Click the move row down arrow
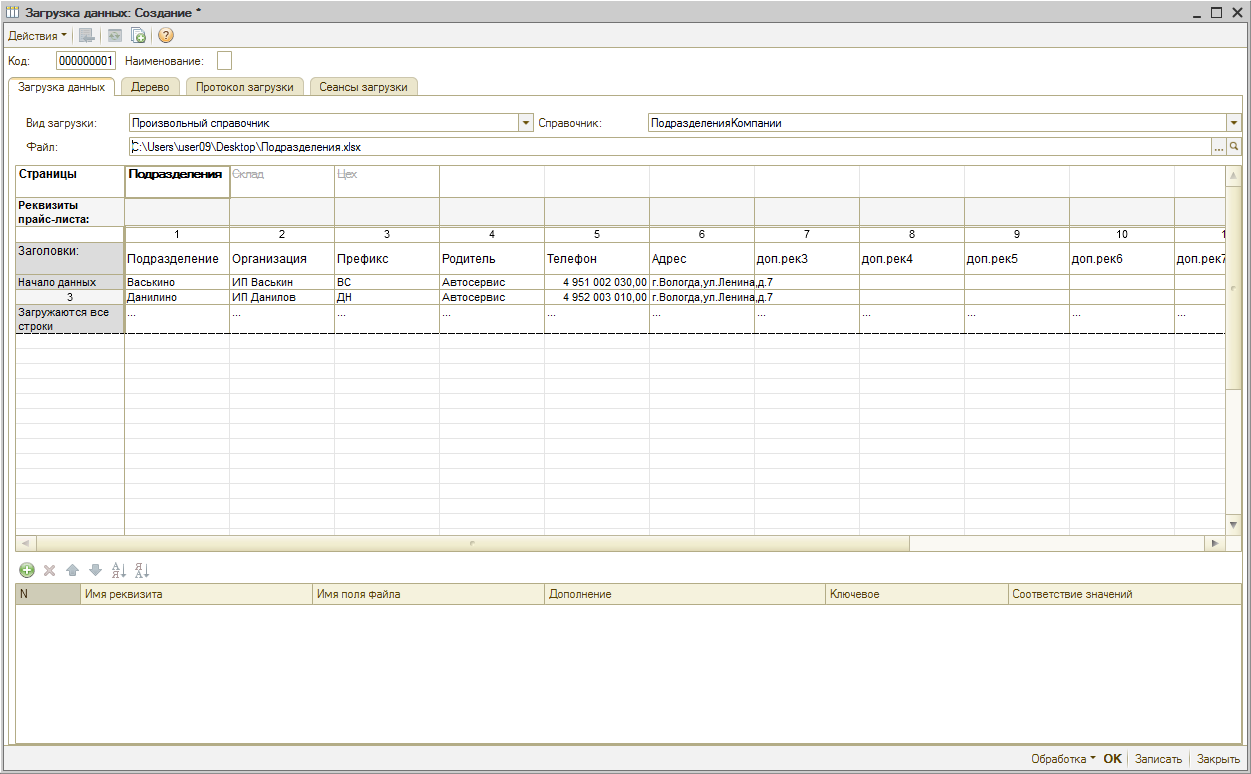Viewport: 1251px width, 774px height. pyautogui.click(x=95, y=570)
